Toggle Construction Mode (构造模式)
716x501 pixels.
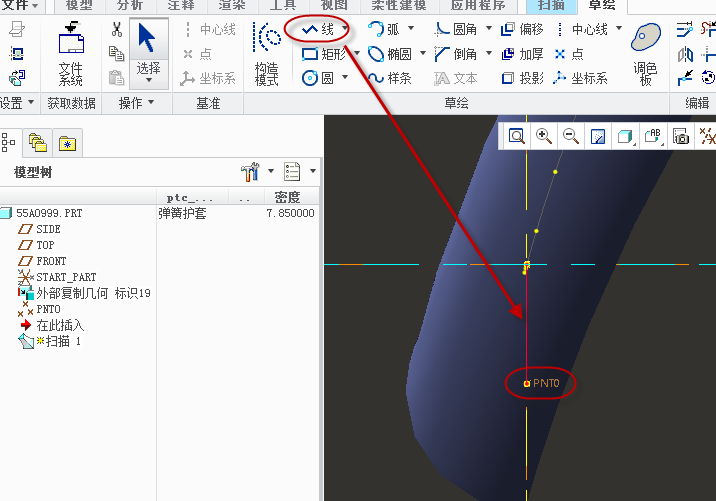pyautogui.click(x=266, y=54)
